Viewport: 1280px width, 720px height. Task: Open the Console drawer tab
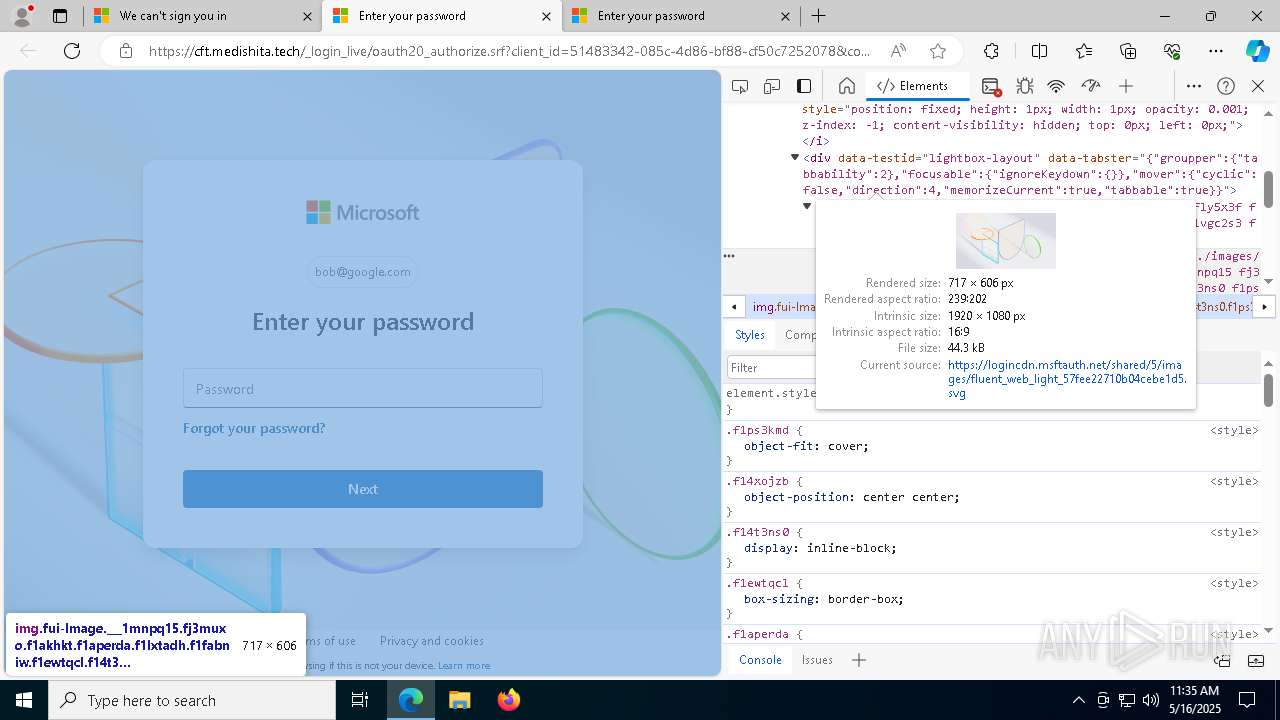pos(760,660)
